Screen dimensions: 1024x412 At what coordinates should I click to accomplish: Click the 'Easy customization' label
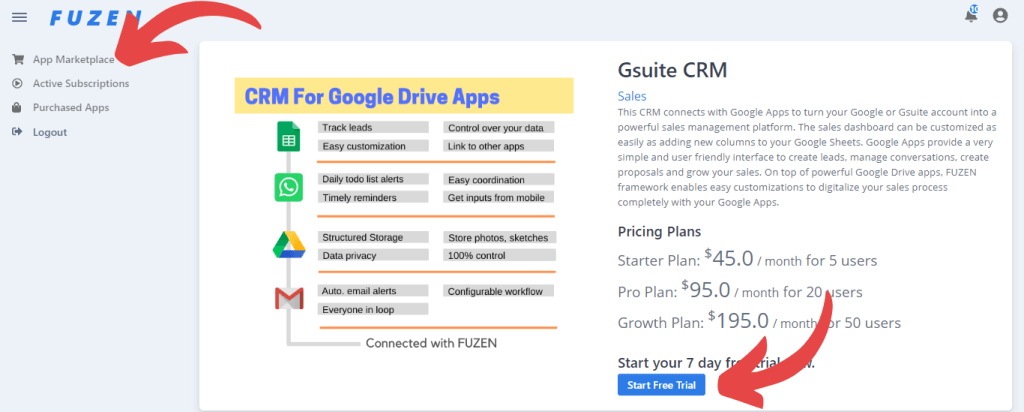tap(373, 146)
